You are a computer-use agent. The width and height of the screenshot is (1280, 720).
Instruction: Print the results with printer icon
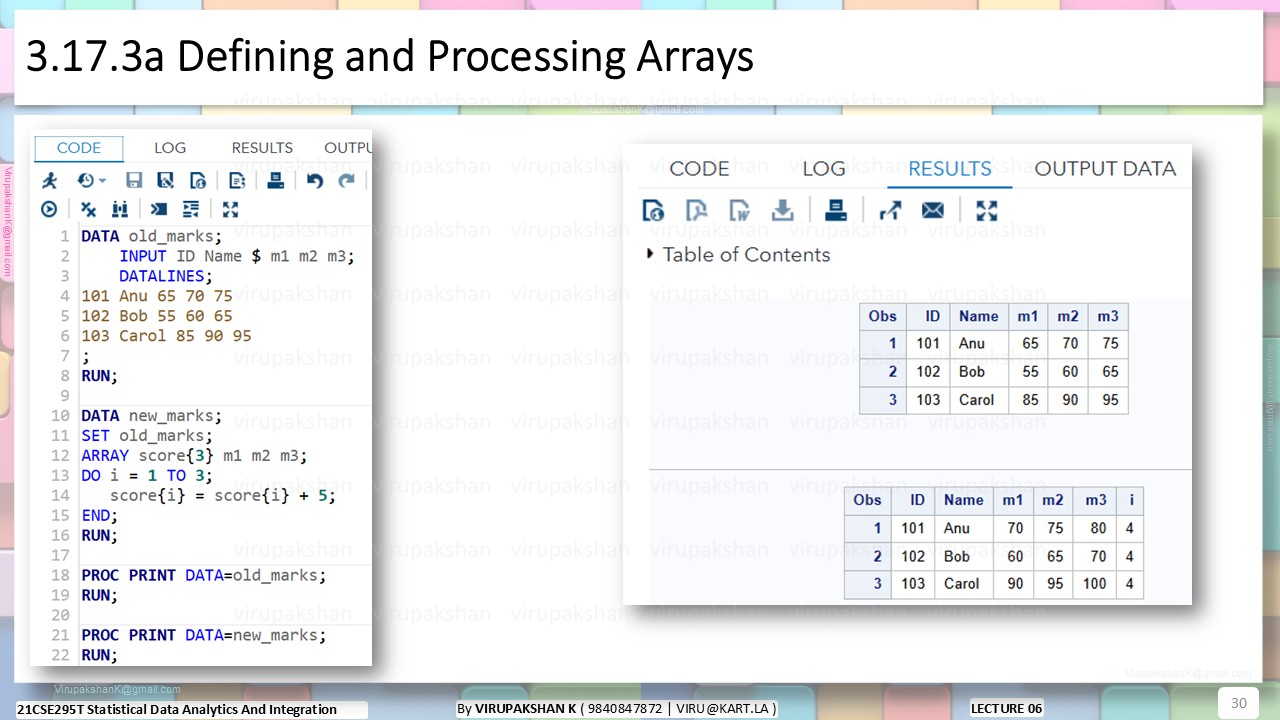(x=836, y=210)
